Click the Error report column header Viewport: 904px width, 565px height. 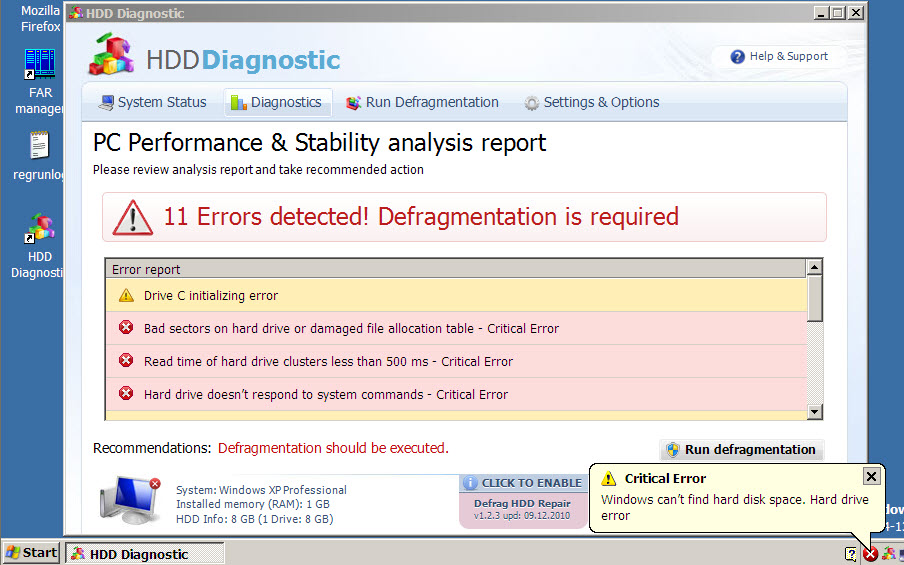pyautogui.click(x=456, y=269)
